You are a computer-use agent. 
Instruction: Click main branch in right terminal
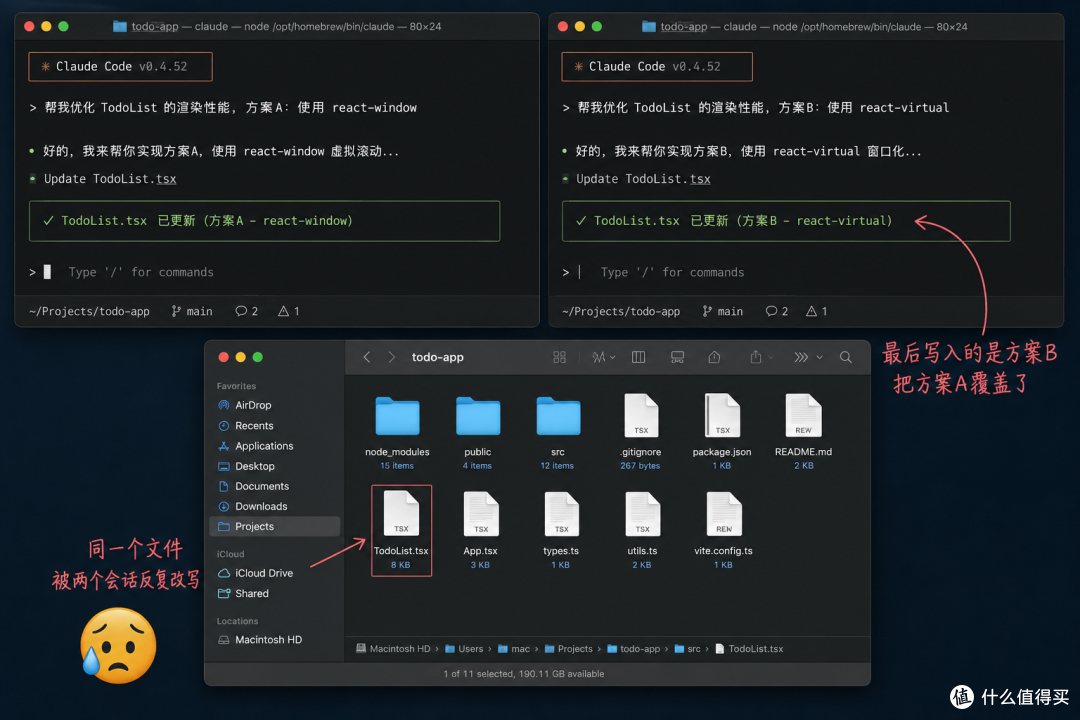723,311
